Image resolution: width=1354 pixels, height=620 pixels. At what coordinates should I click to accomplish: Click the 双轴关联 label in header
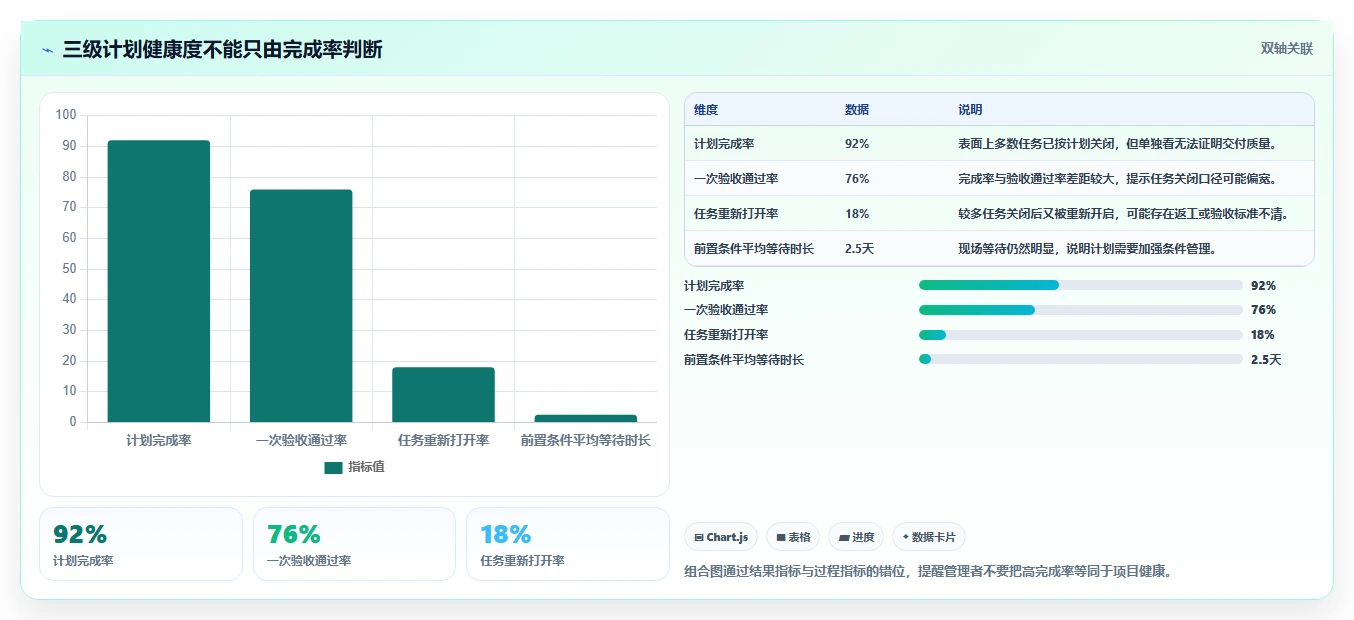1287,49
